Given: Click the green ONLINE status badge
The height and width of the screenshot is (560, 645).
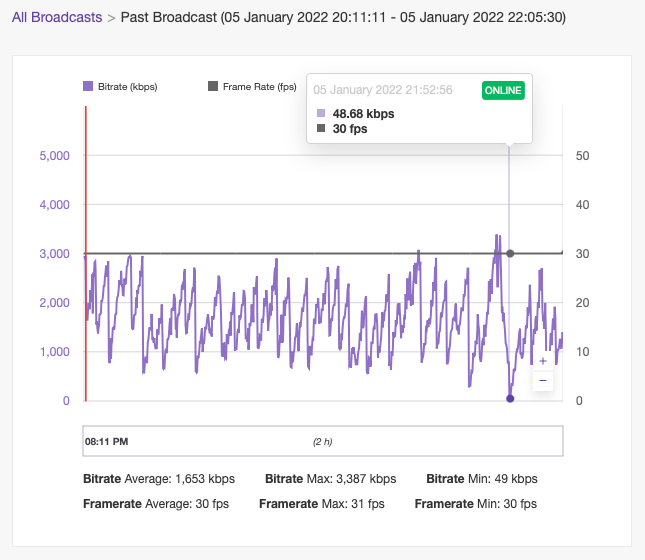Looking at the screenshot, I should pos(503,90).
